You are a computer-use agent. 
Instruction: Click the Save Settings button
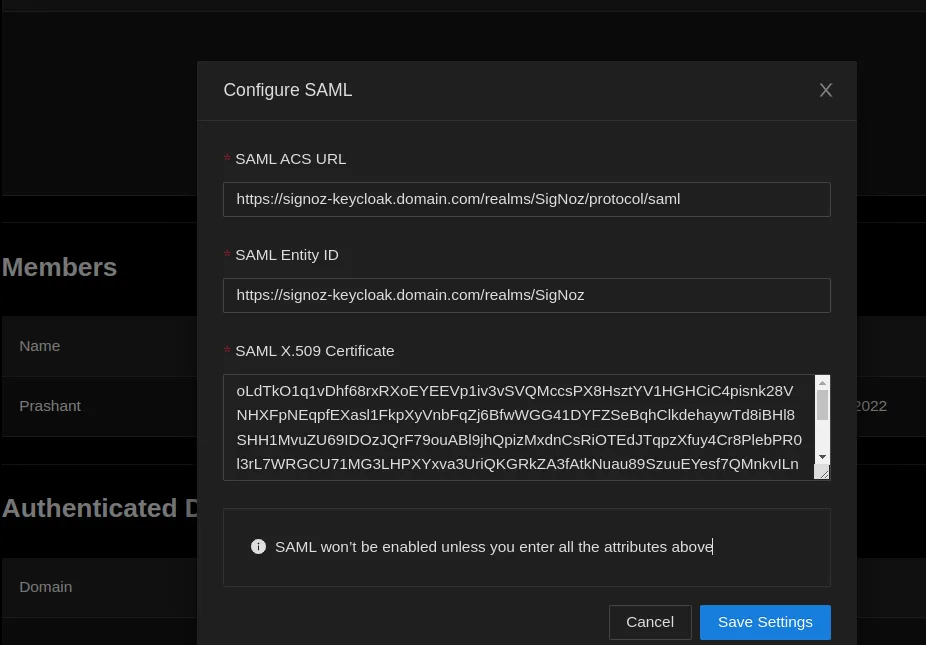pos(765,623)
